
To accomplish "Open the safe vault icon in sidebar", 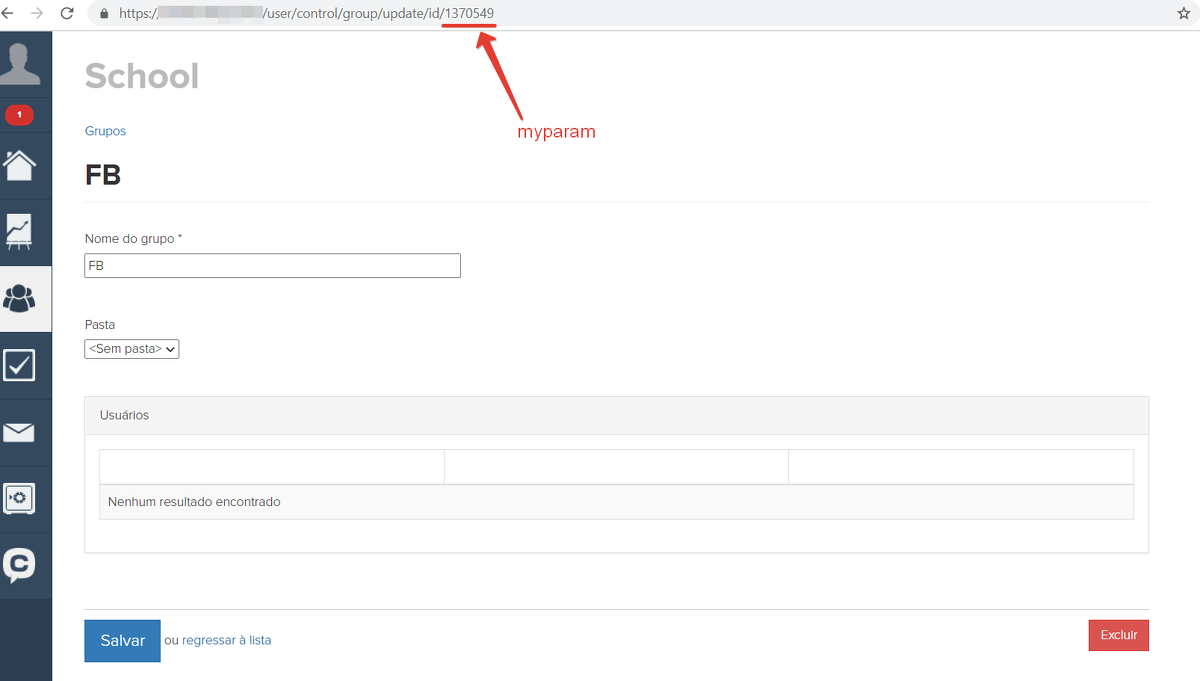I will (20, 498).
